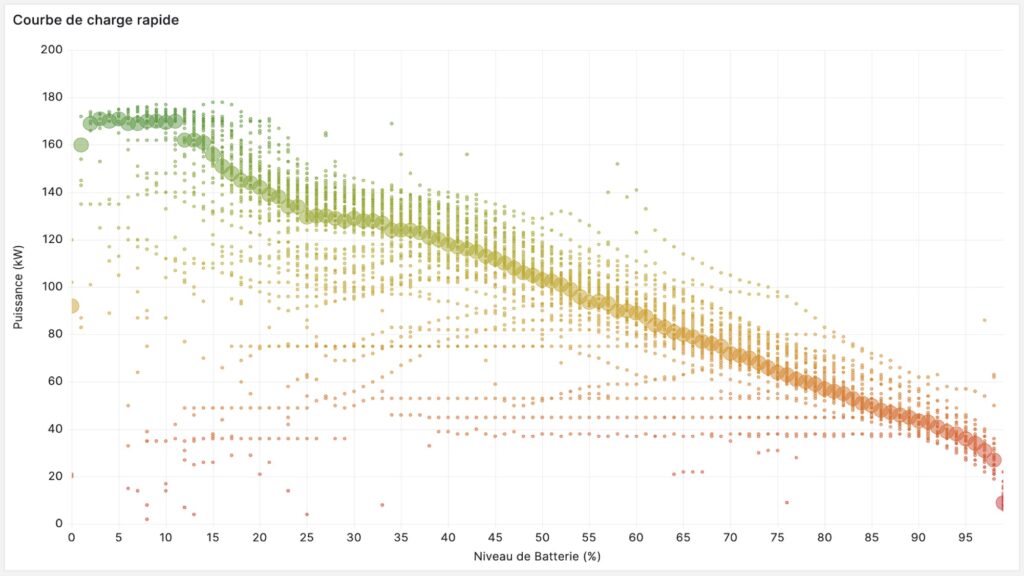The image size is (1024, 576).
Task: Select the lowest large red bubble near 99%
Action: (1001, 502)
